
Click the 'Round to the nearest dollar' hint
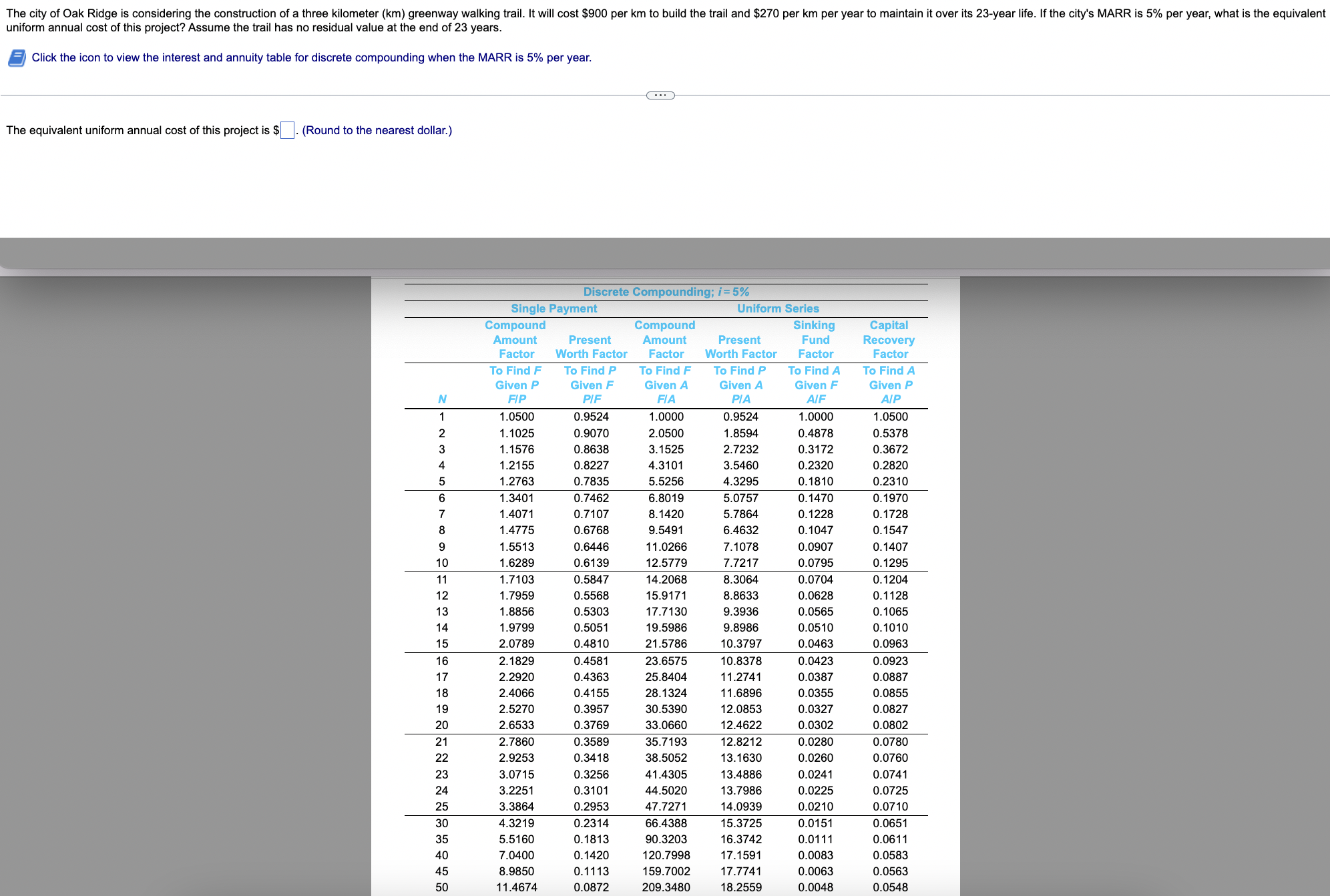(377, 130)
